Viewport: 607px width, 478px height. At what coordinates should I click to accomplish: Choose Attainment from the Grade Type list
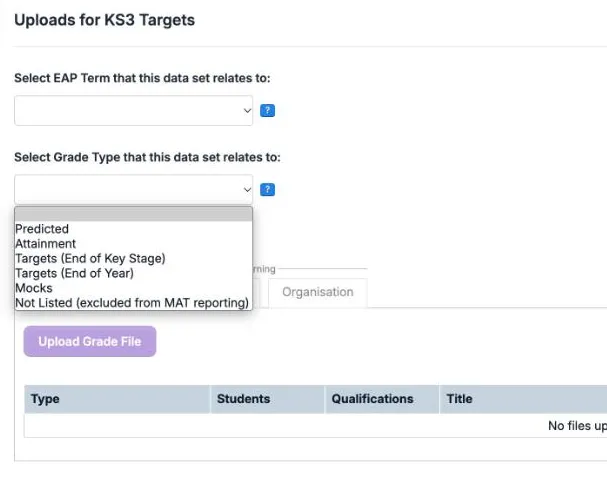pyautogui.click(x=134, y=244)
